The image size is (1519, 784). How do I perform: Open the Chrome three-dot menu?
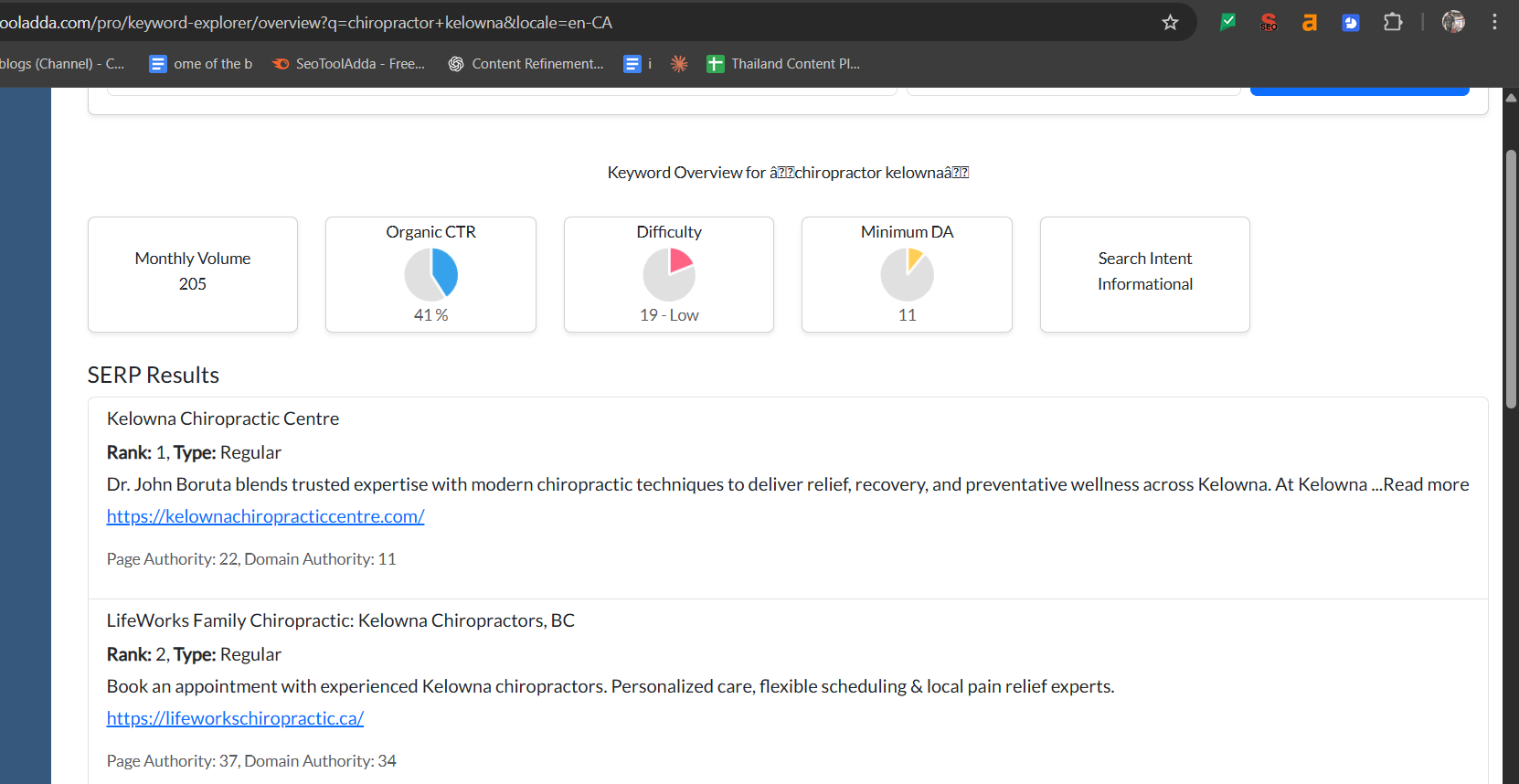[1494, 23]
